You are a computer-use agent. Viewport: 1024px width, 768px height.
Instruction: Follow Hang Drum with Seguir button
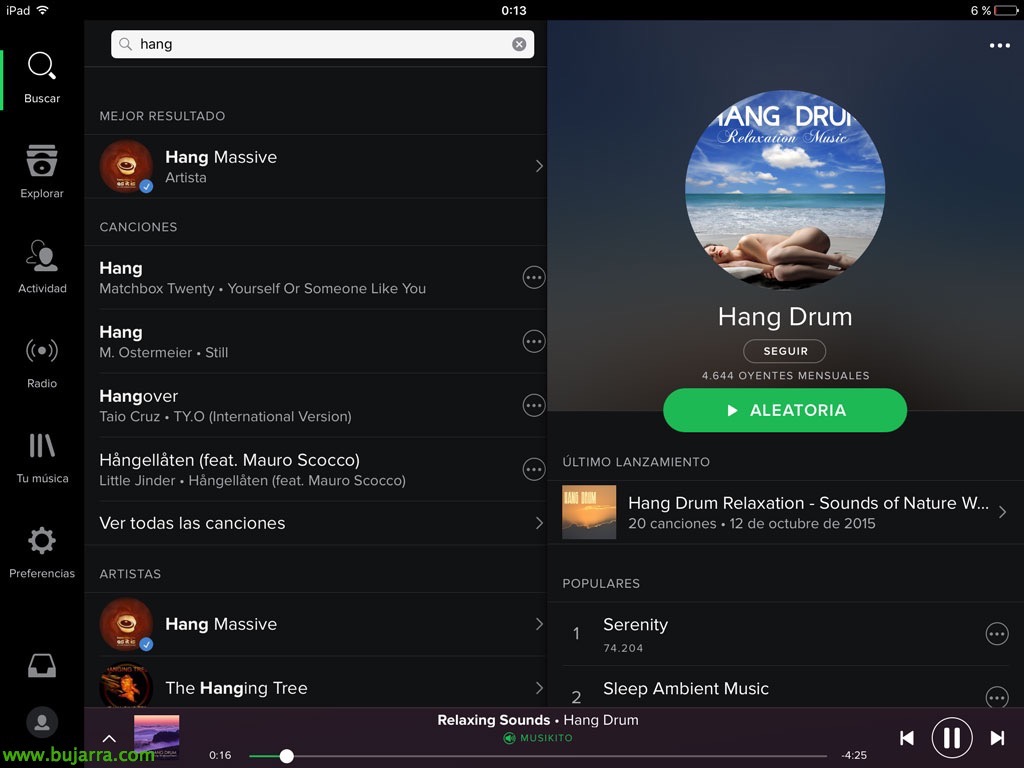pyautogui.click(x=784, y=351)
